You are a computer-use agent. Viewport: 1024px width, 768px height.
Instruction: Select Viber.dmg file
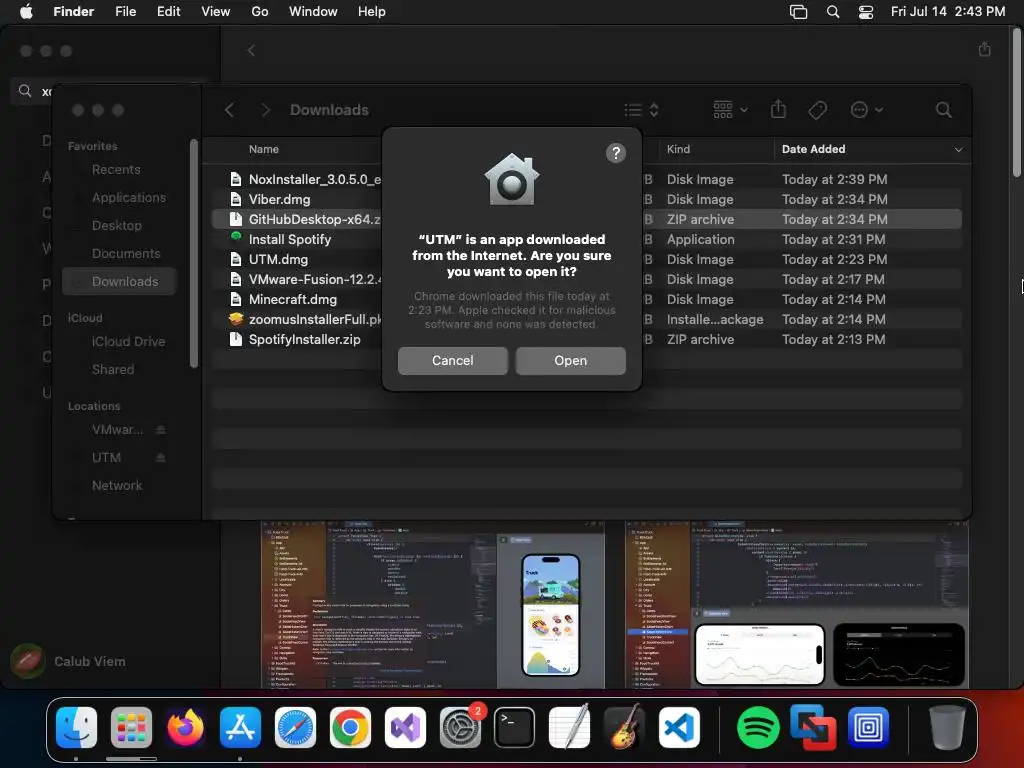point(586,199)
